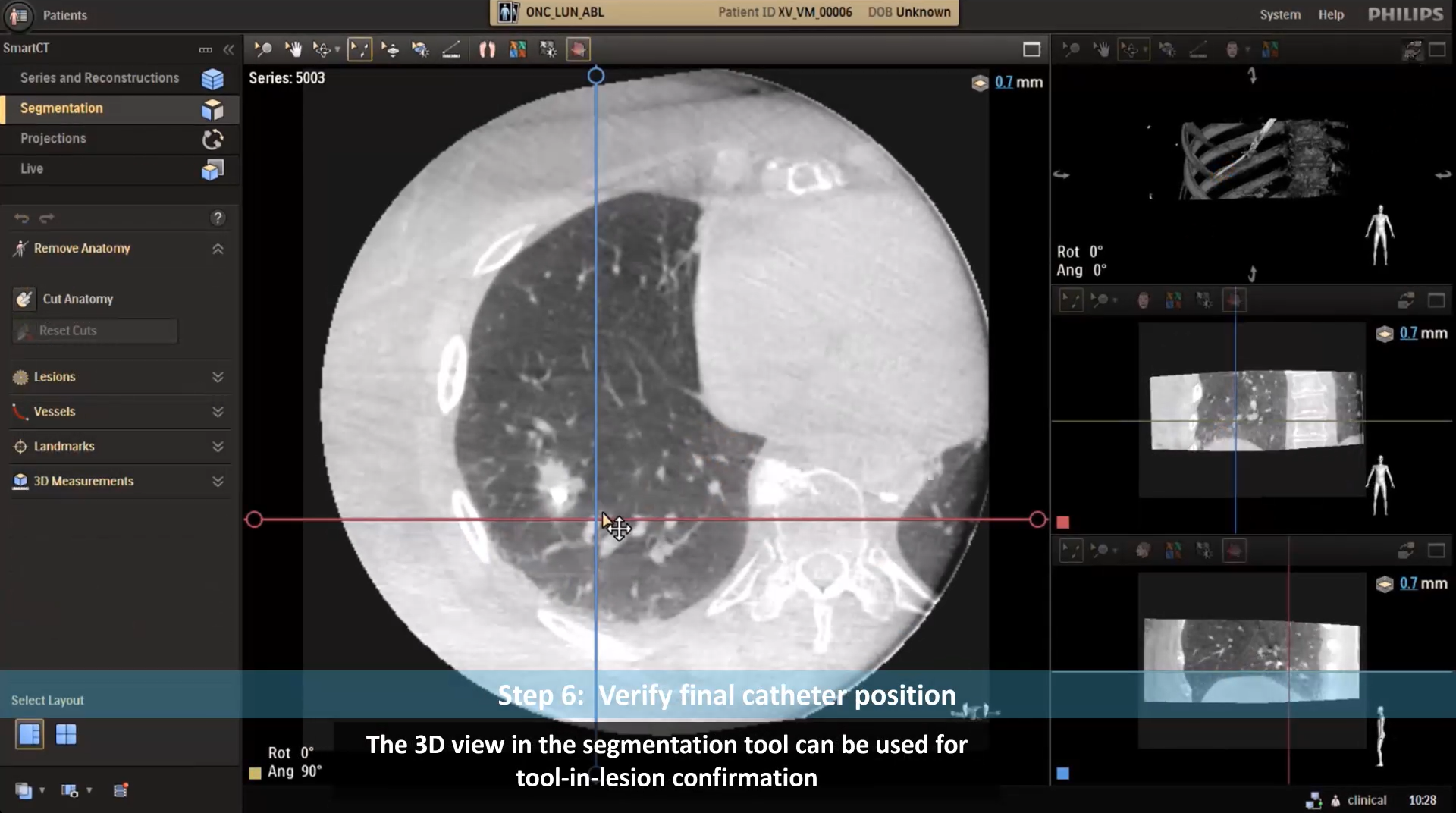This screenshot has width=1456, height=813.
Task: Click the blue crosshair handle at top of main view
Action: click(596, 76)
